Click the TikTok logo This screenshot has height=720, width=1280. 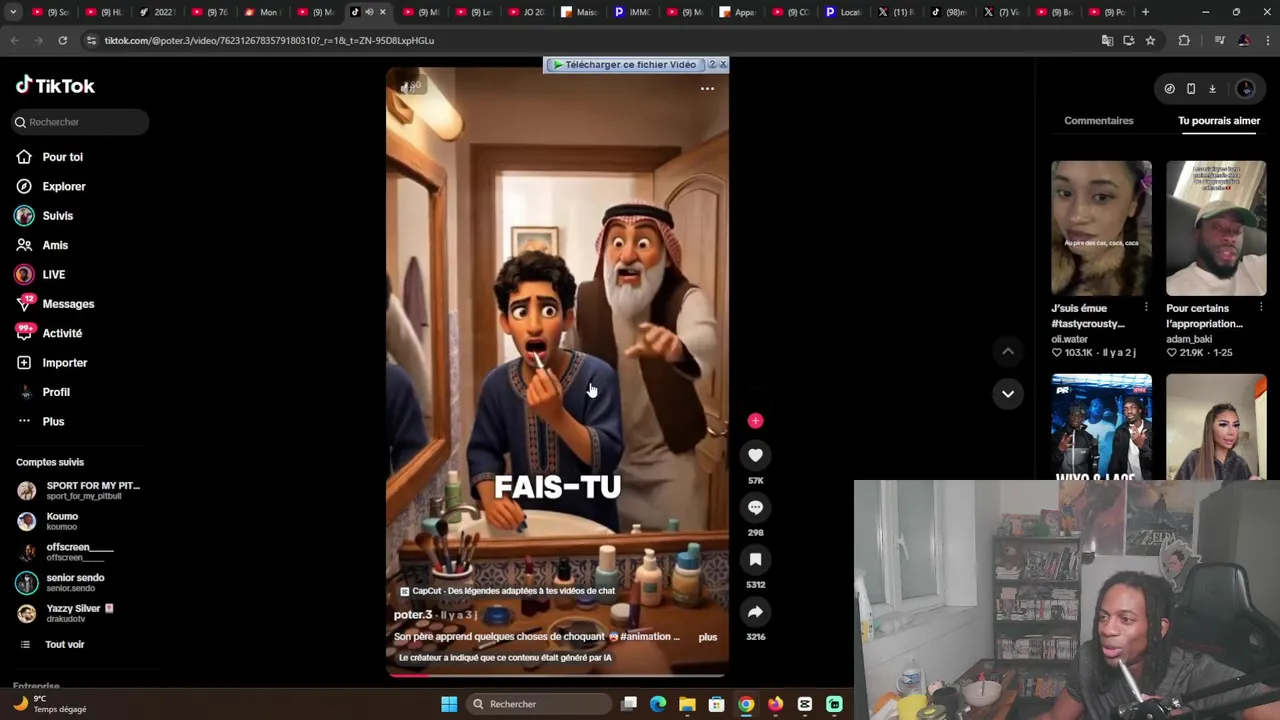point(55,86)
